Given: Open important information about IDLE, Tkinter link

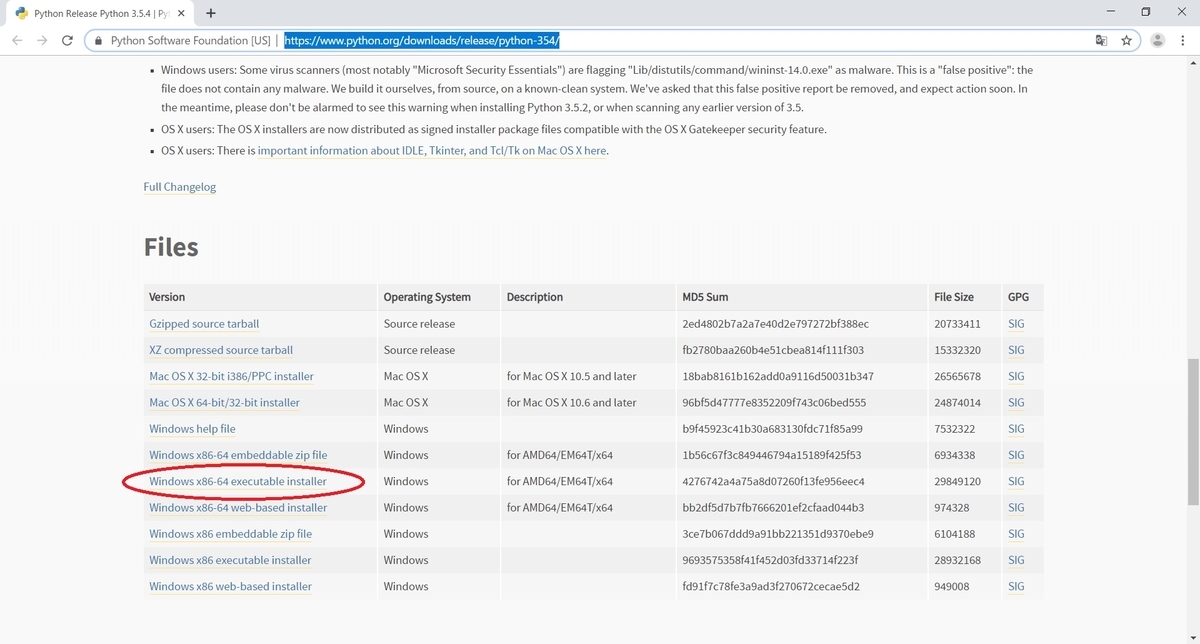Looking at the screenshot, I should coord(432,151).
